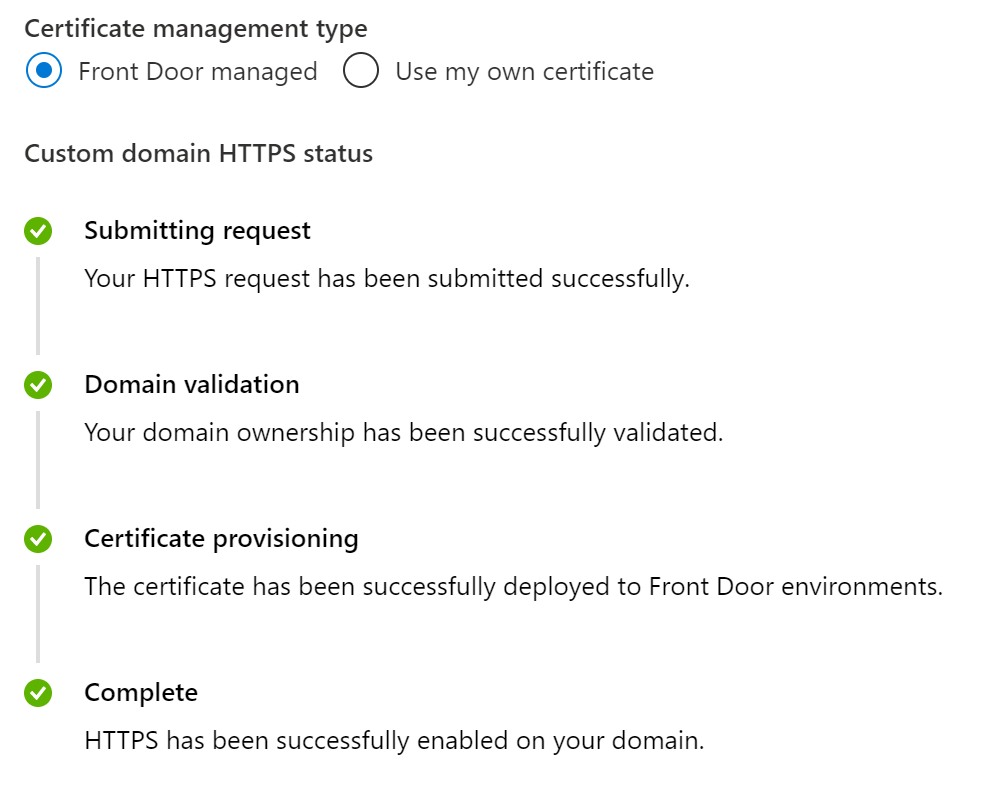Select the Front Door managed radio button
The width and height of the screenshot is (1001, 791).
[43, 71]
